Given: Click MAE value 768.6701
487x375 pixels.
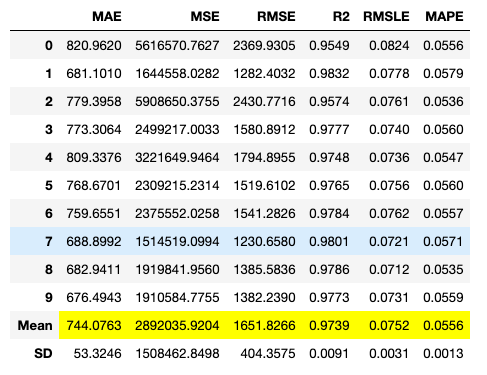Looking at the screenshot, I should [94, 185].
